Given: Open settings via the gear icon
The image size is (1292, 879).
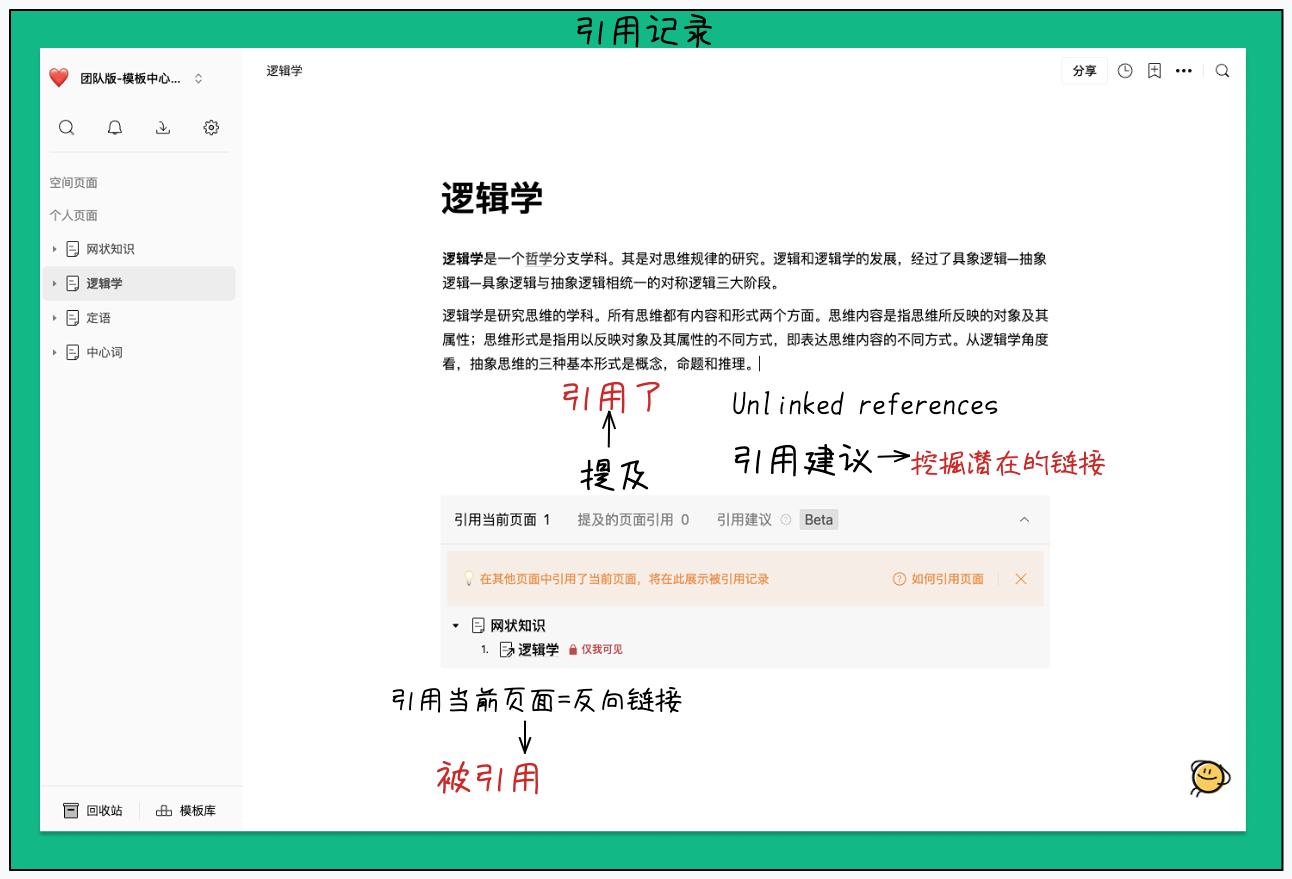Looking at the screenshot, I should (x=210, y=127).
